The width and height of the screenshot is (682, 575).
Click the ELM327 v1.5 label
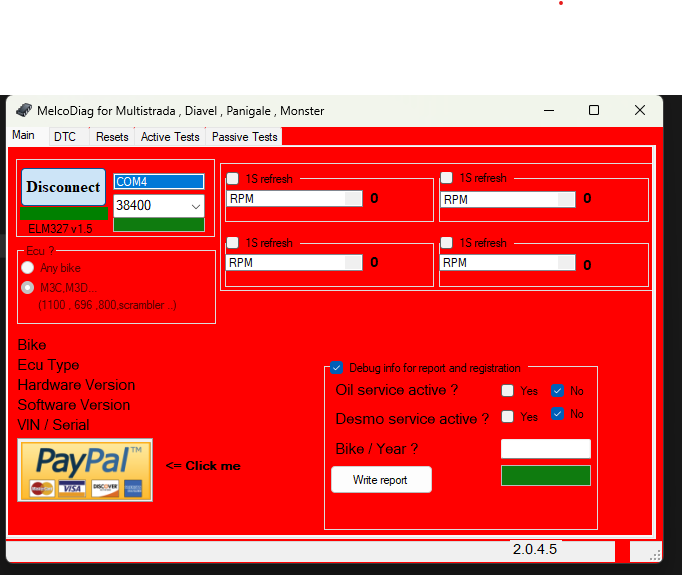tap(60, 229)
